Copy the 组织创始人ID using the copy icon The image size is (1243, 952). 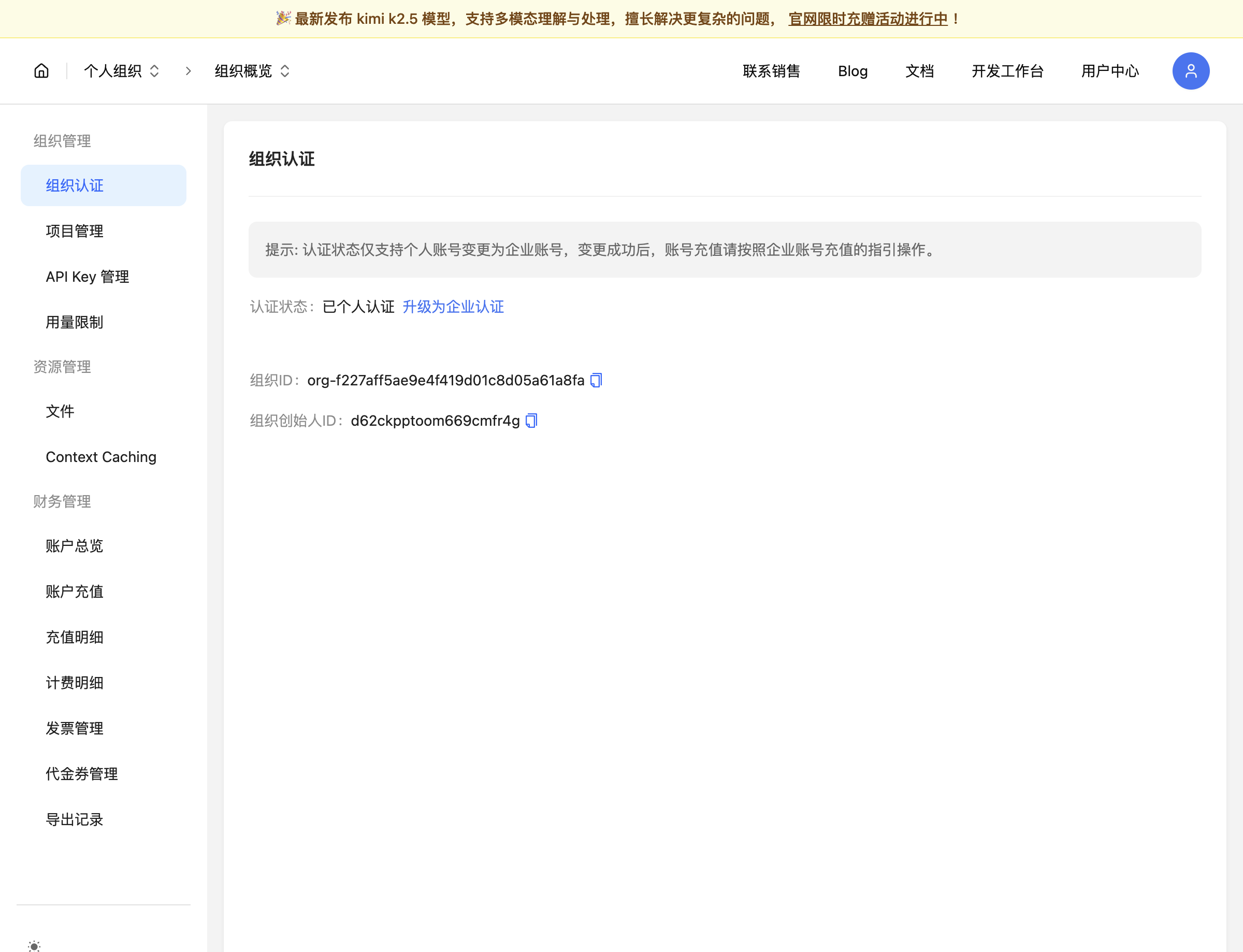coord(530,421)
